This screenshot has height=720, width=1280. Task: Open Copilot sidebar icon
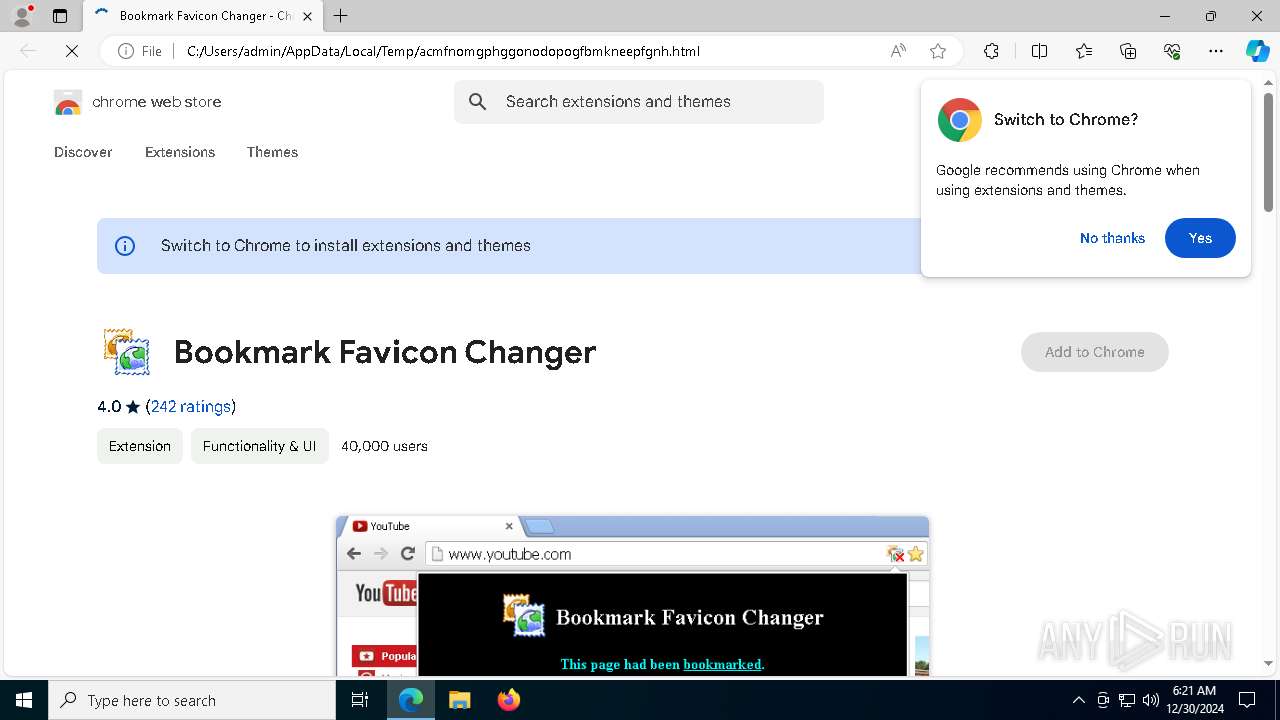1257,51
